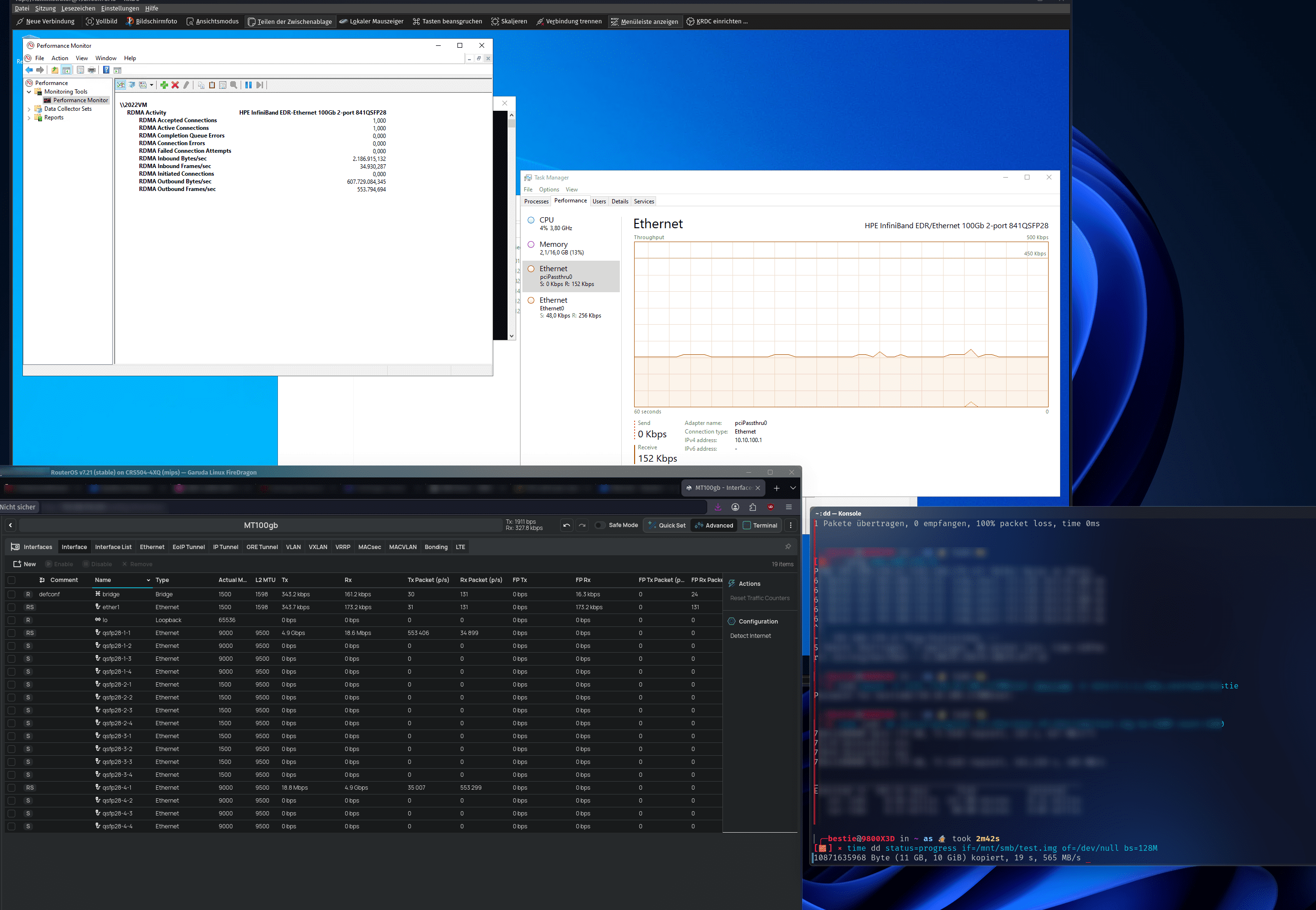The height and width of the screenshot is (910, 1316).
Task: Click the Reset Traffic Counters link
Action: (760, 598)
